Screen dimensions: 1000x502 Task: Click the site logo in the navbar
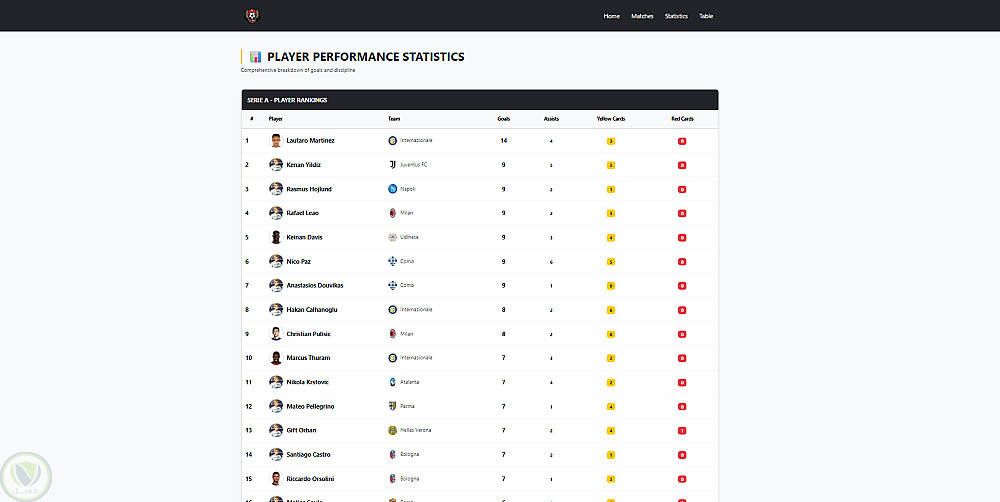[x=251, y=15]
